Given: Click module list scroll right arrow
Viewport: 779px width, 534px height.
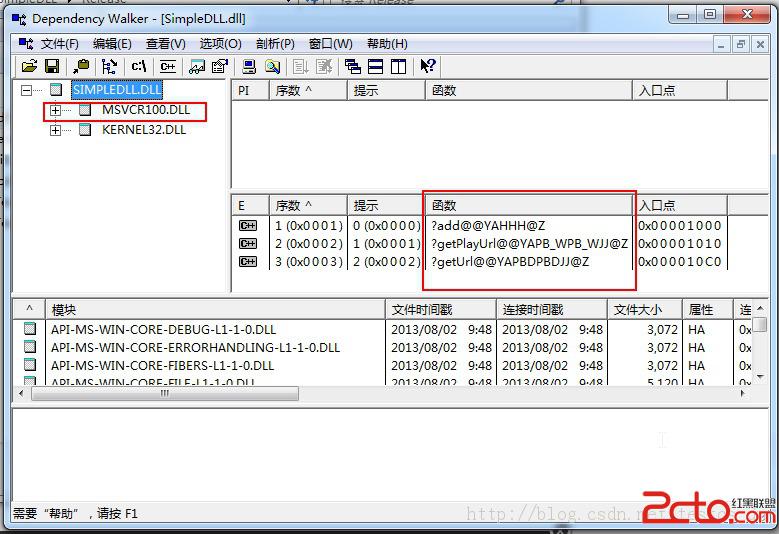Looking at the screenshot, I should 743,393.
